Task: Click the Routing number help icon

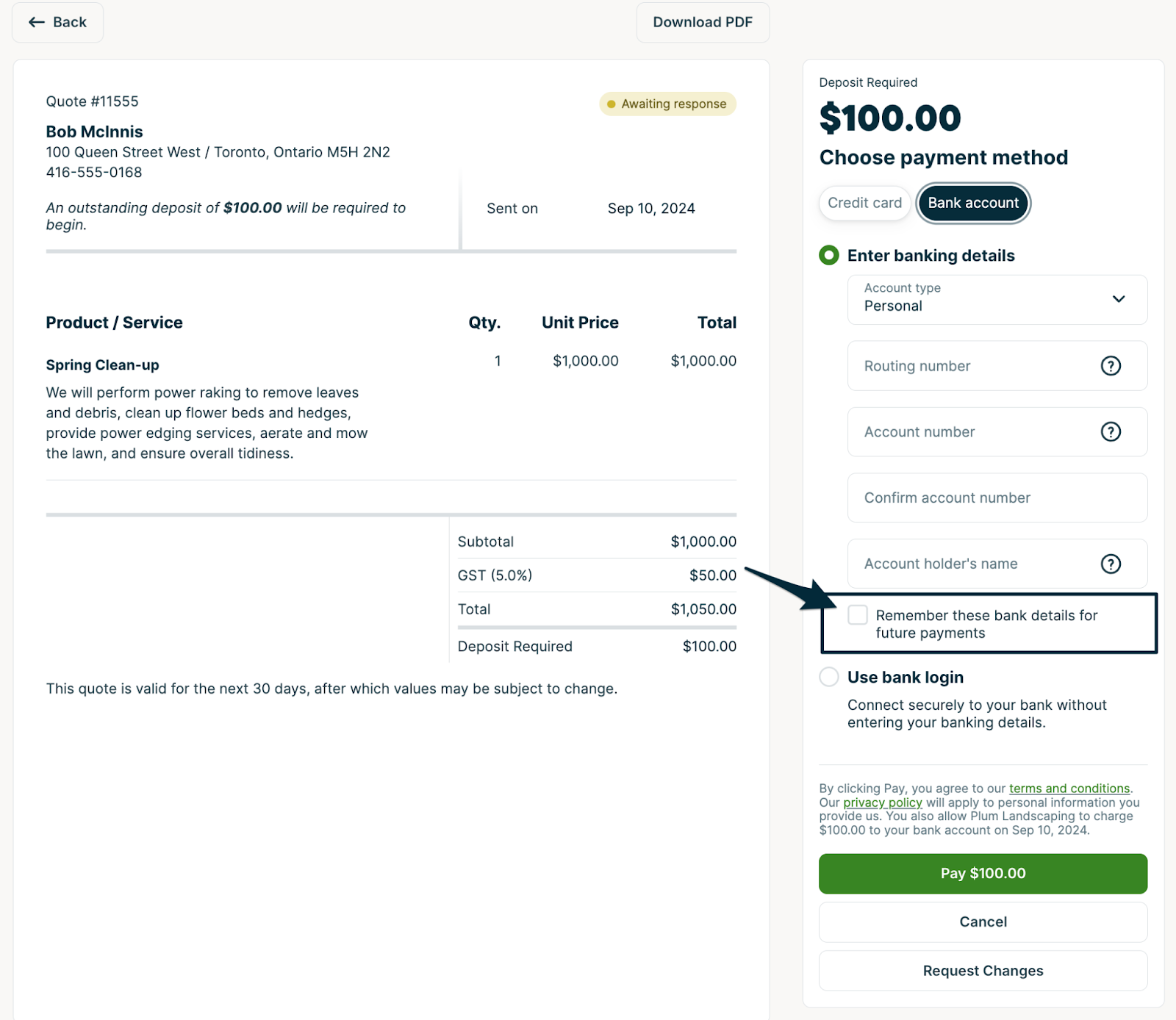Action: pyautogui.click(x=1111, y=366)
